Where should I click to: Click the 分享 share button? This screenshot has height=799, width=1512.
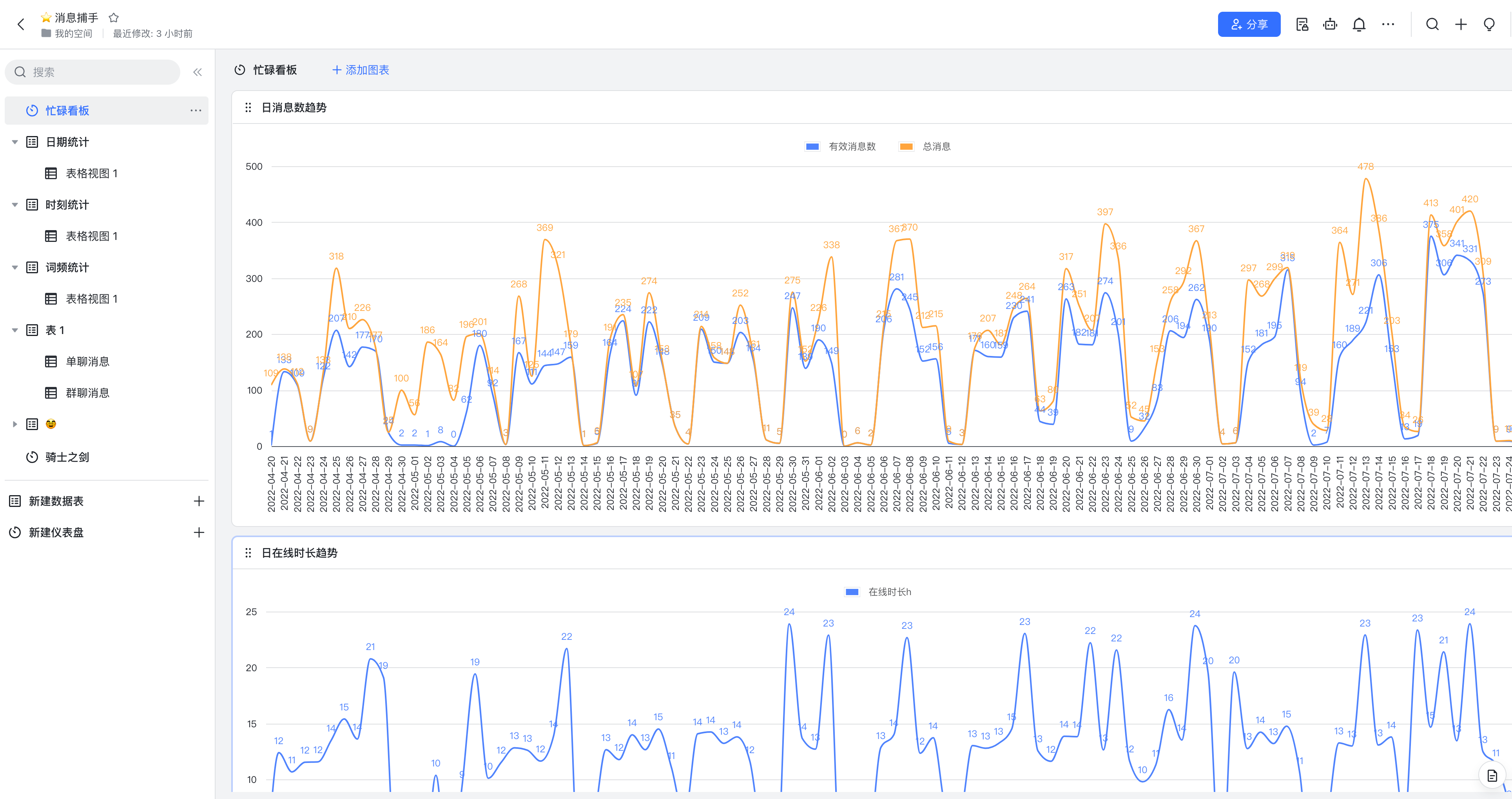1249,25
